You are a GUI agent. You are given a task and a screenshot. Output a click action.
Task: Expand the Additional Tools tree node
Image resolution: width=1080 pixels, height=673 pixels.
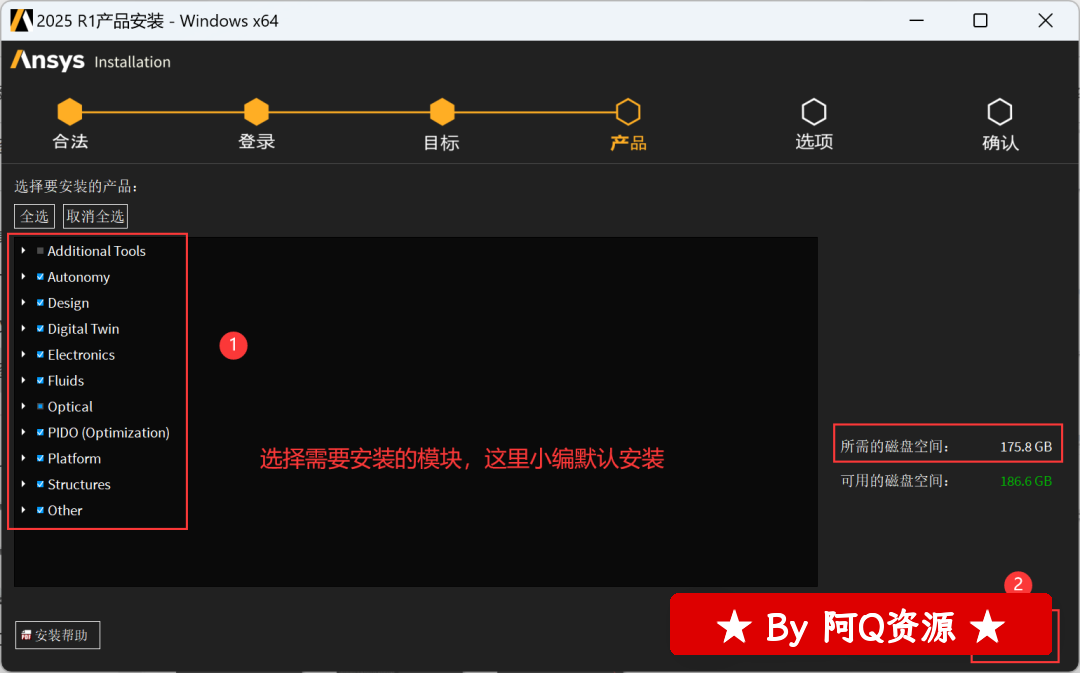click(x=23, y=251)
